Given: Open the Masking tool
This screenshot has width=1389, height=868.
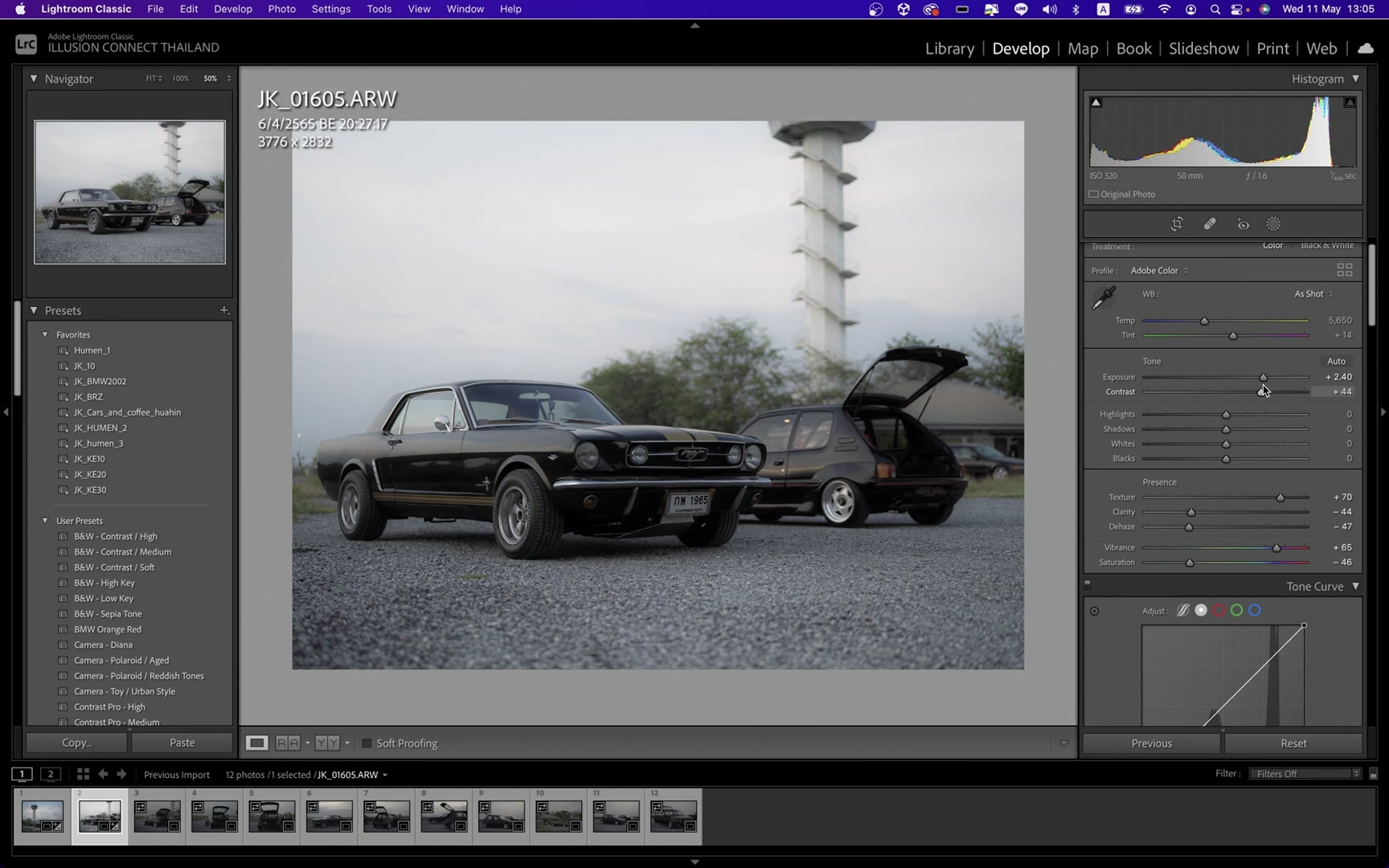Looking at the screenshot, I should pos(1273,224).
